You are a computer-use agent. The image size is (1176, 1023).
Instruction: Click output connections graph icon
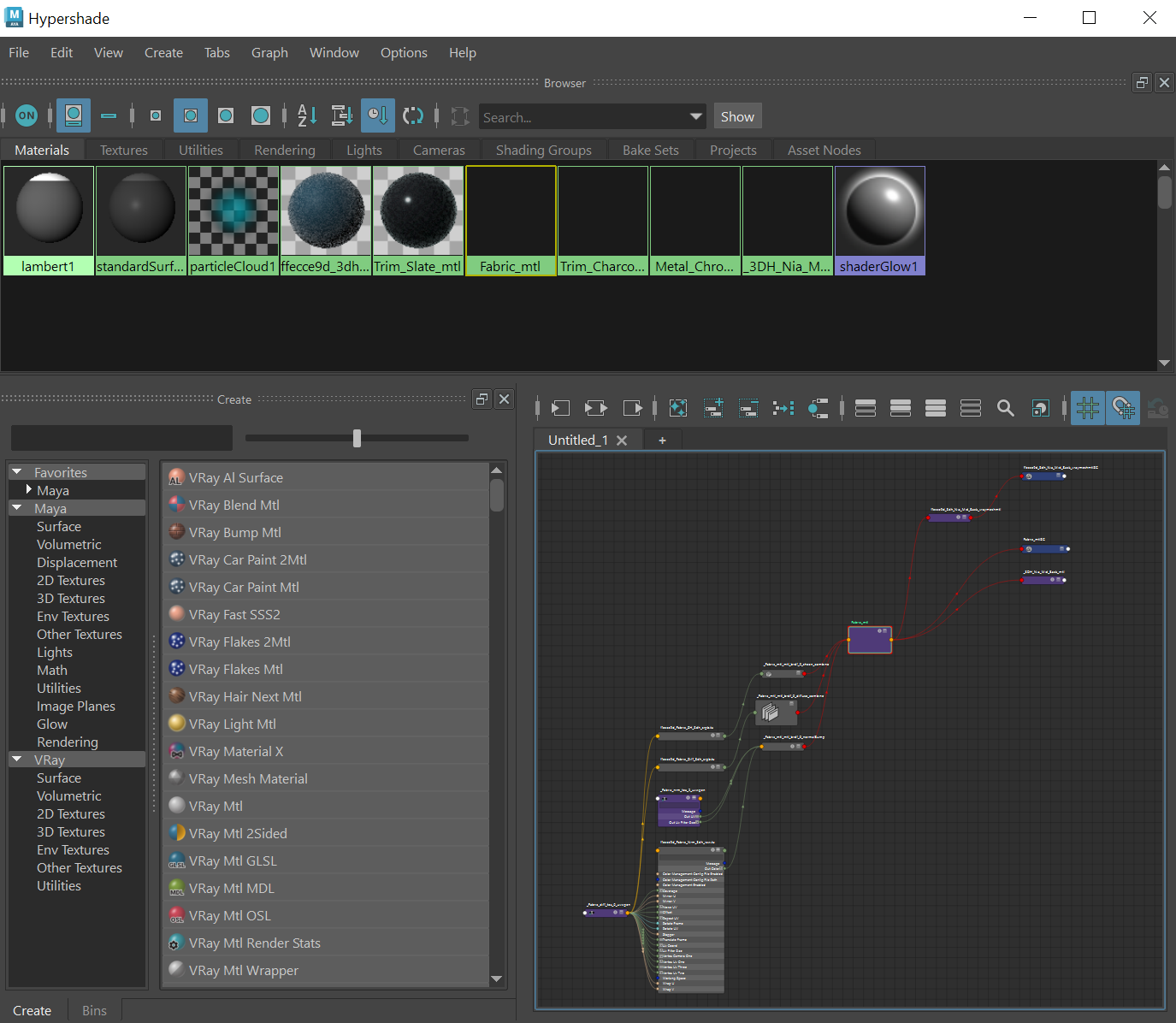click(x=632, y=408)
